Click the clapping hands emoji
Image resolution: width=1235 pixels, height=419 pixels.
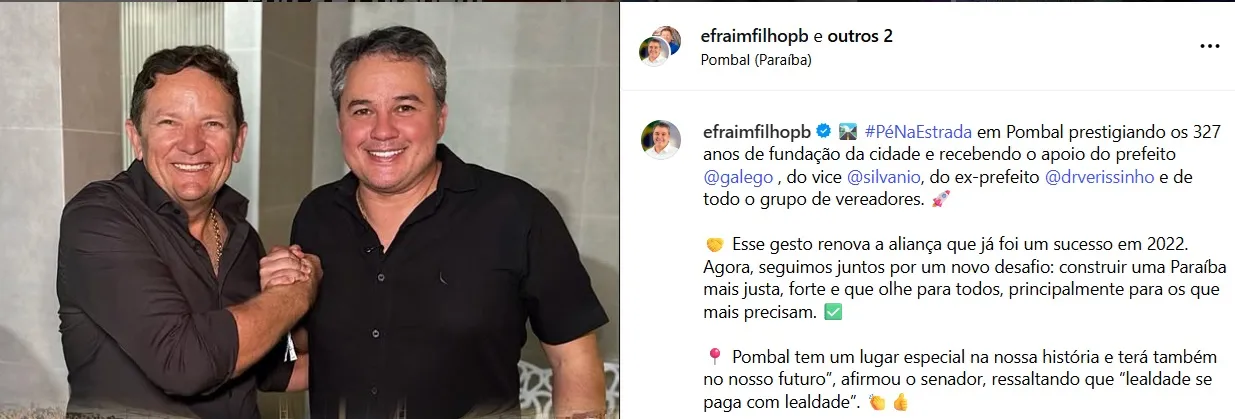[x=877, y=403]
